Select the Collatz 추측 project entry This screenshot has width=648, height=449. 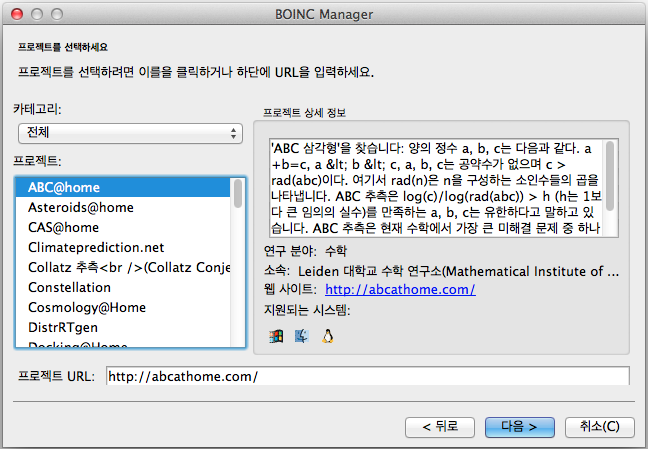click(x=123, y=267)
